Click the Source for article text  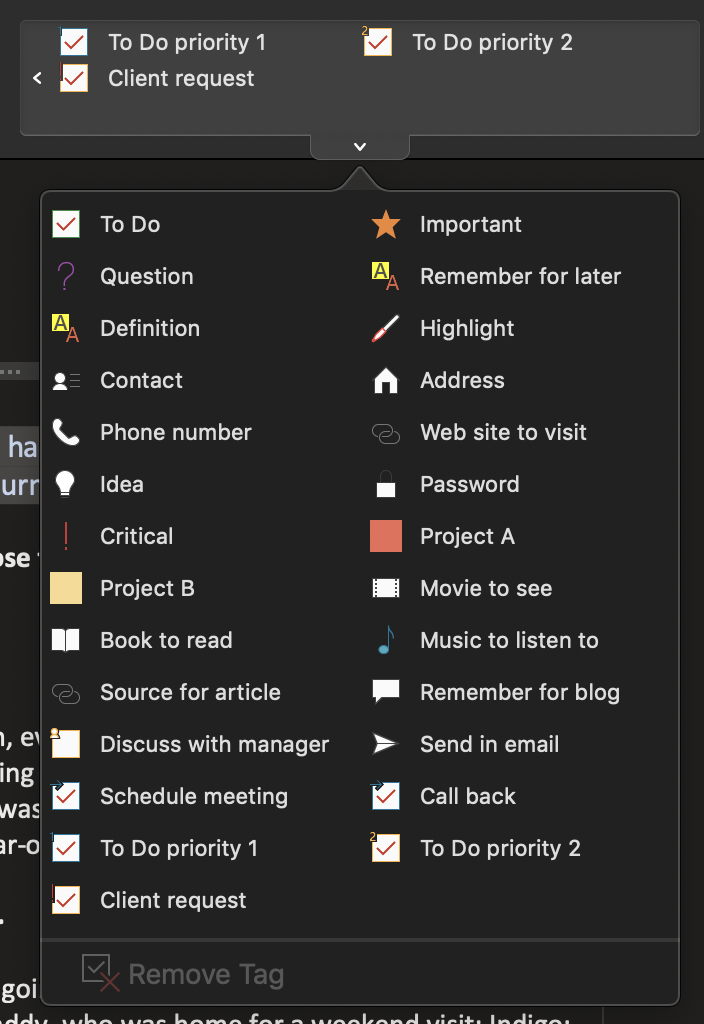(x=191, y=692)
